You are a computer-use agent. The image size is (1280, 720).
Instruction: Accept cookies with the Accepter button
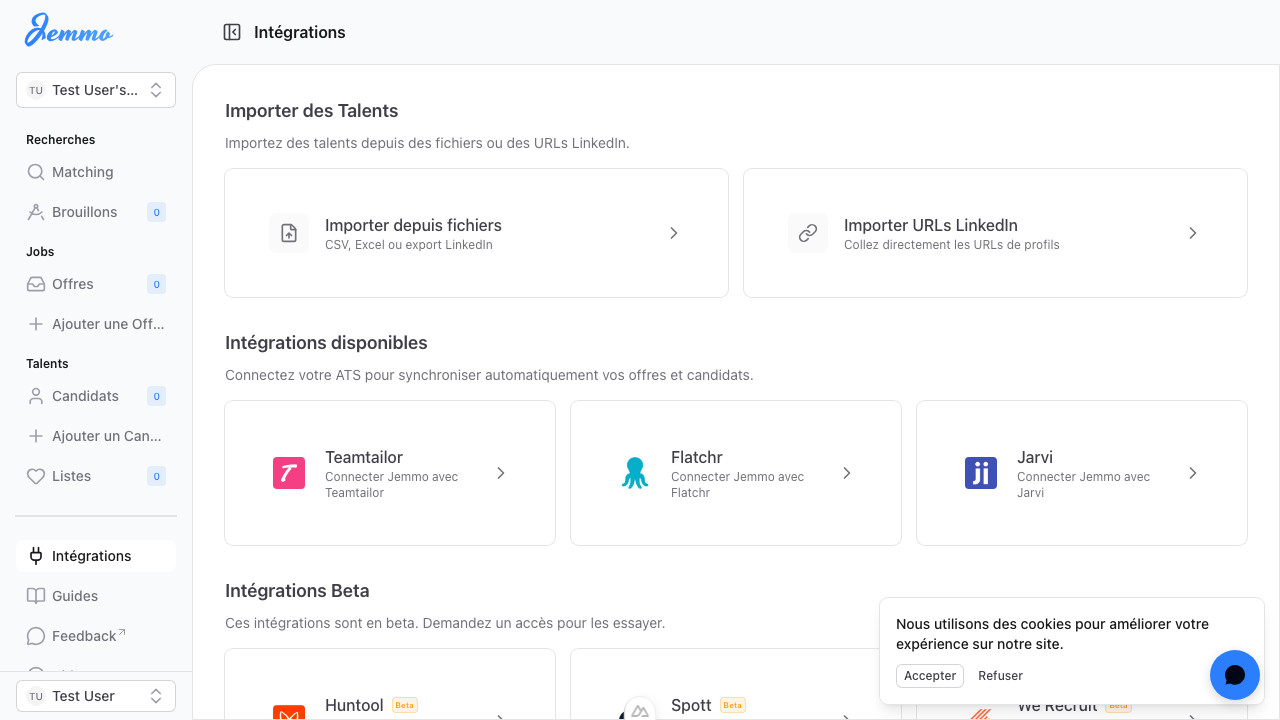(x=930, y=676)
